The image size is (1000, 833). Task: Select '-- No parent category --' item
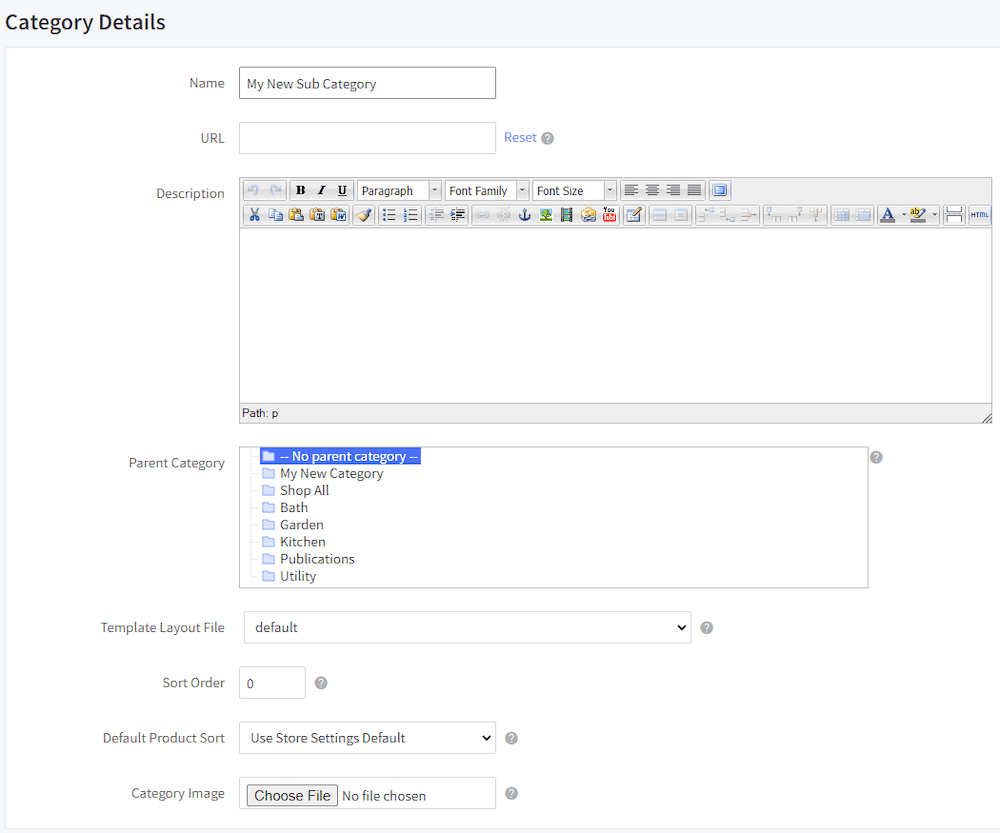pos(341,456)
